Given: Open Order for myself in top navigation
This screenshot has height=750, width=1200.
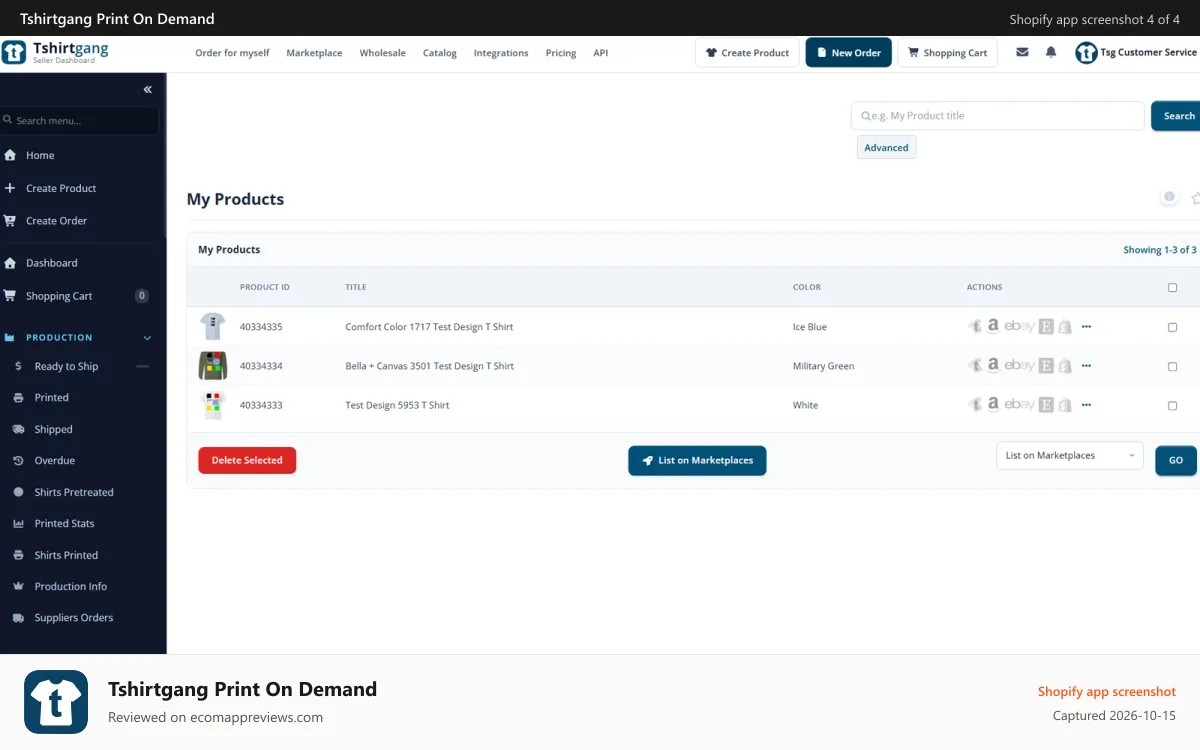Looking at the screenshot, I should pyautogui.click(x=232, y=53).
